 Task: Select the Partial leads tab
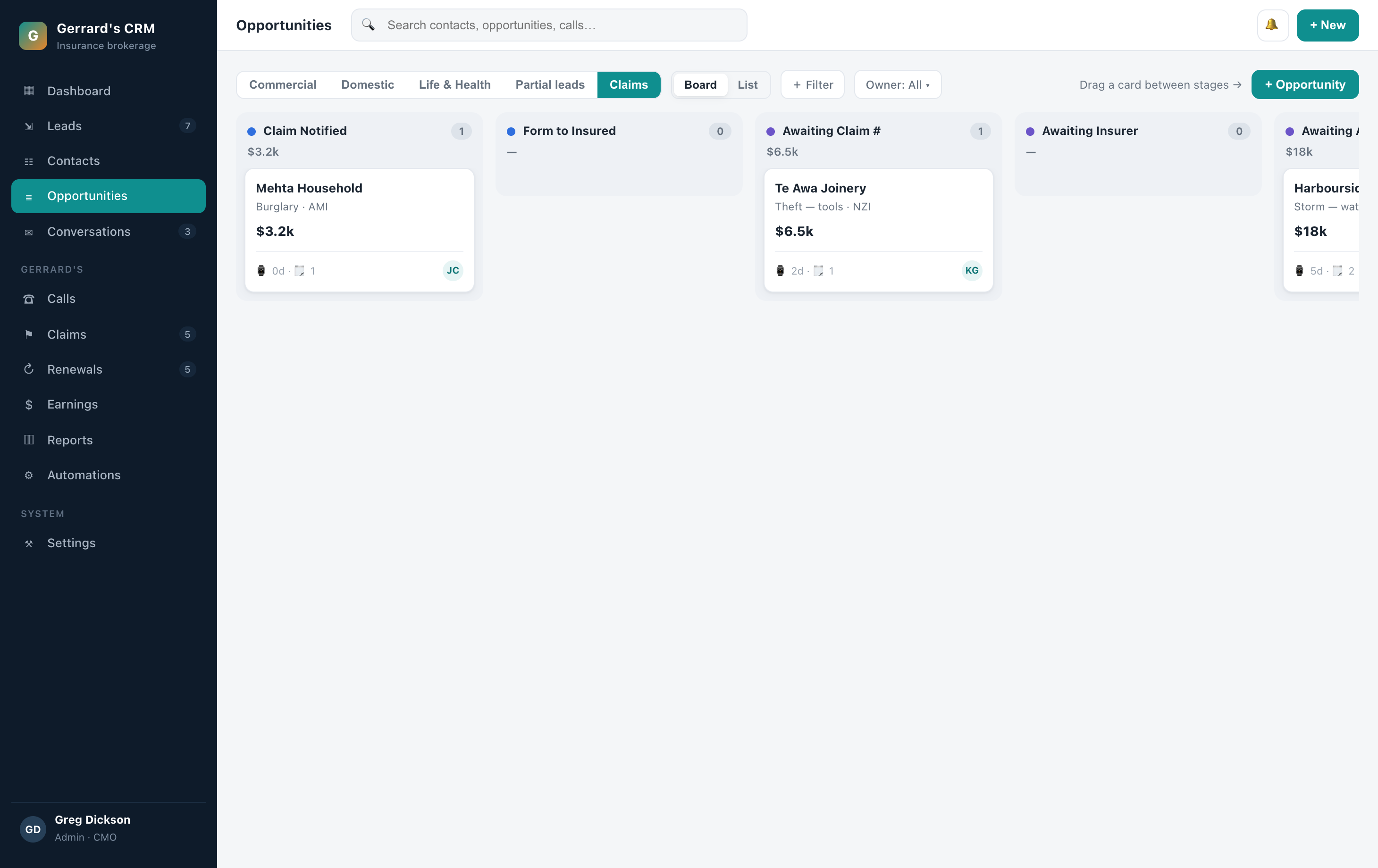pyautogui.click(x=549, y=85)
